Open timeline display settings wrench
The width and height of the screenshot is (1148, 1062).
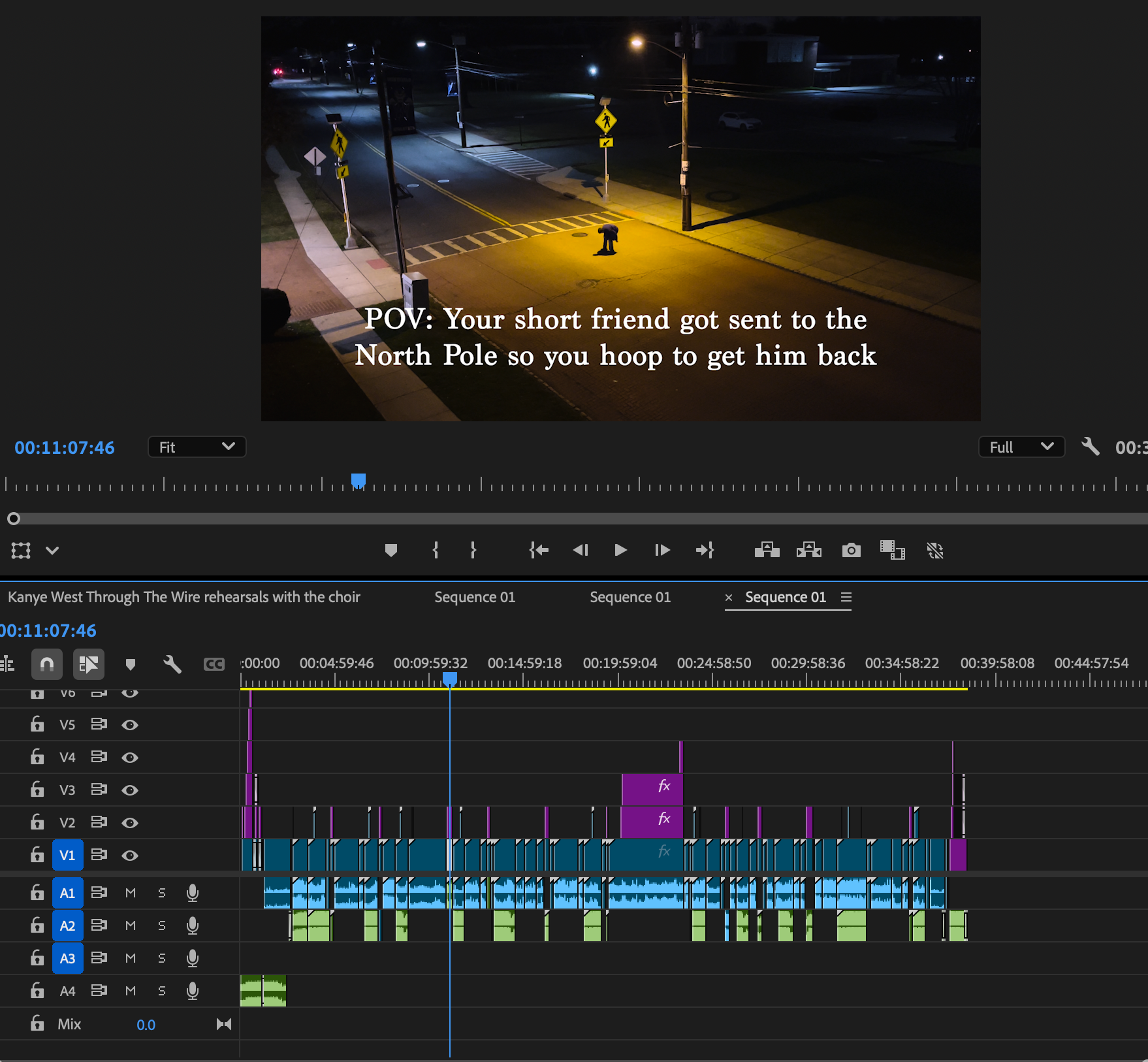tap(172, 664)
